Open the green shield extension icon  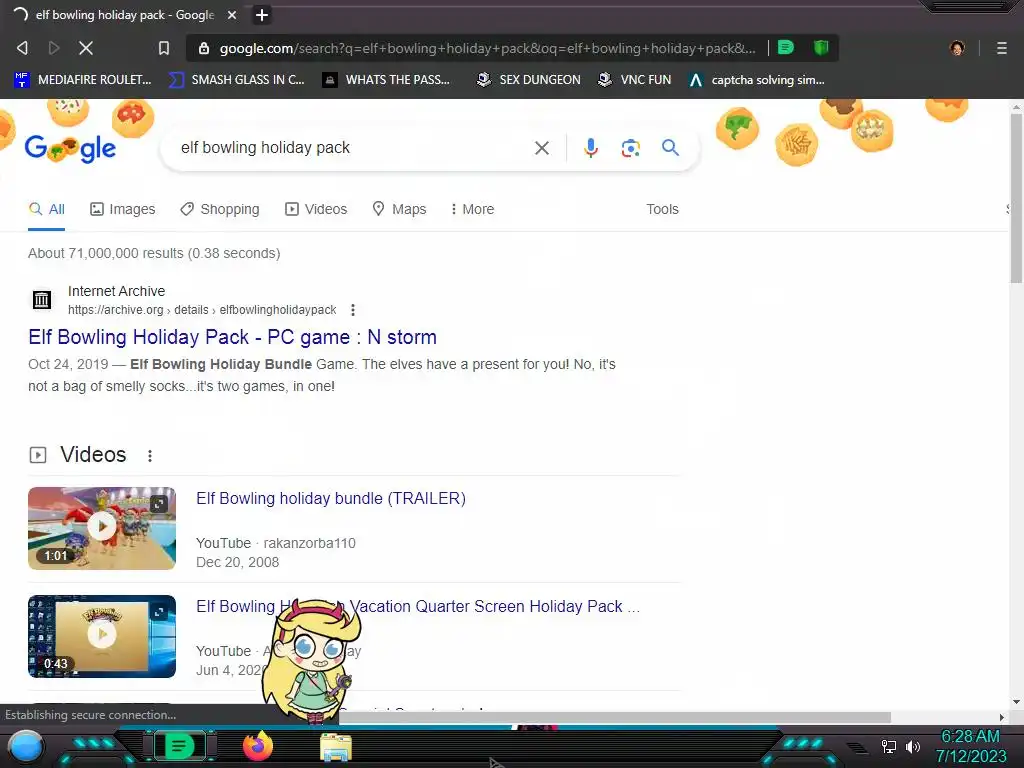pyautogui.click(x=821, y=47)
